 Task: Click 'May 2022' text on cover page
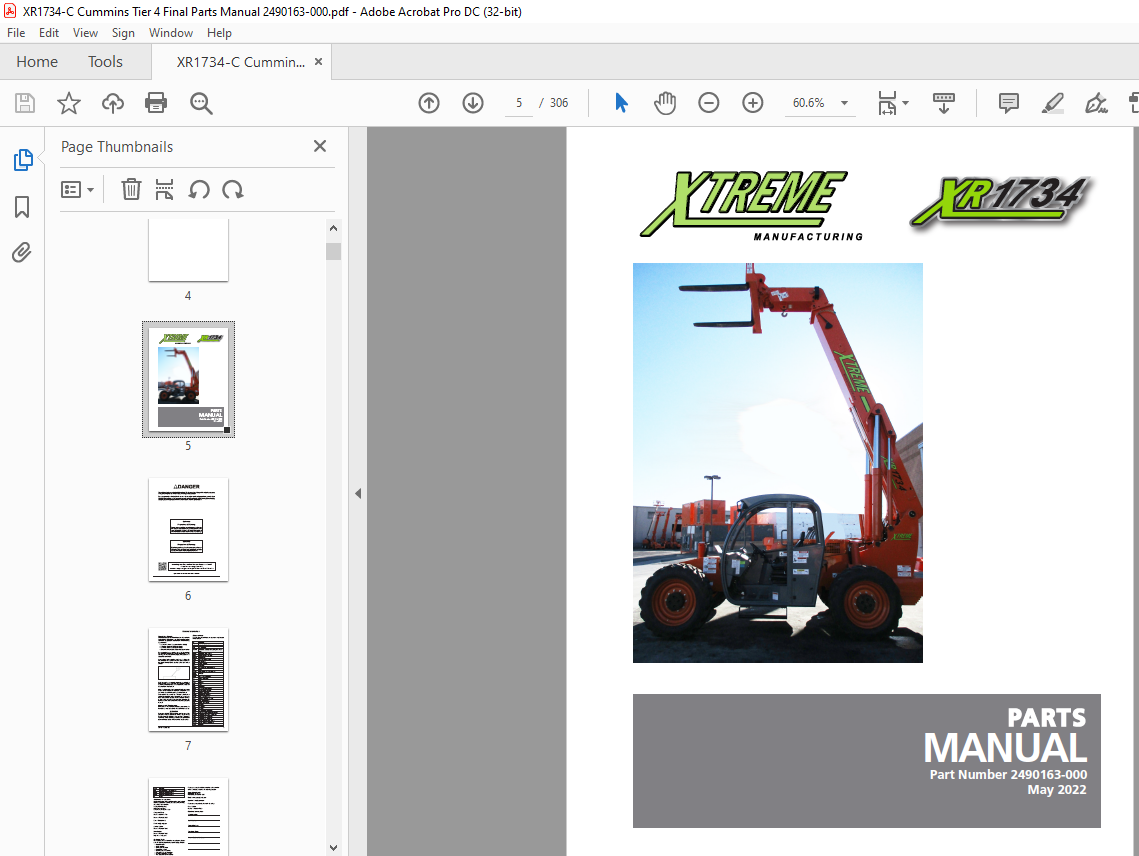1057,790
